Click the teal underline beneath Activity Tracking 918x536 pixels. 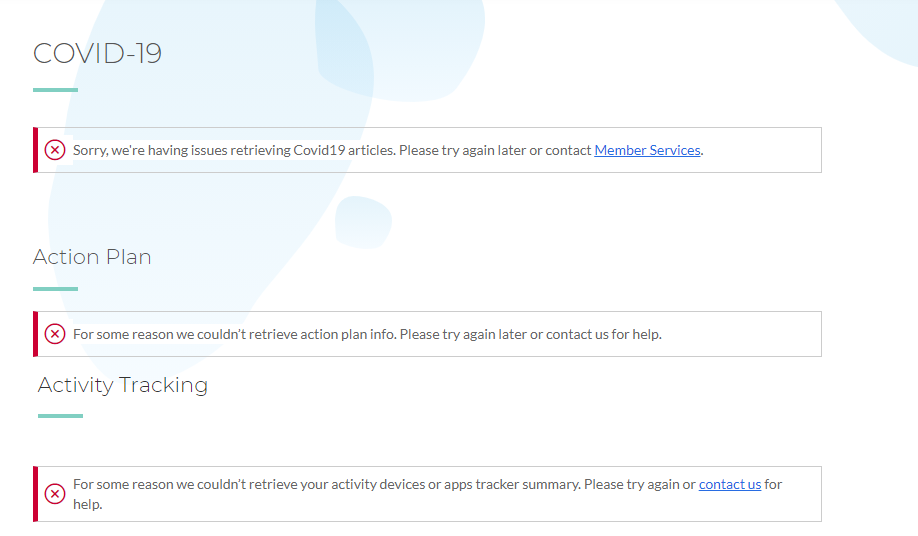[x=60, y=416]
